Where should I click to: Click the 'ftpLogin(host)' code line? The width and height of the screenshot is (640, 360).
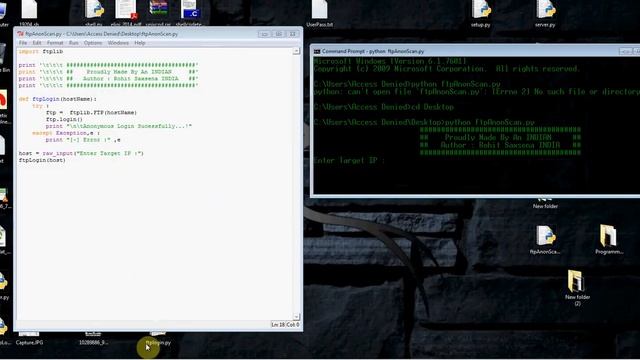click(42, 160)
